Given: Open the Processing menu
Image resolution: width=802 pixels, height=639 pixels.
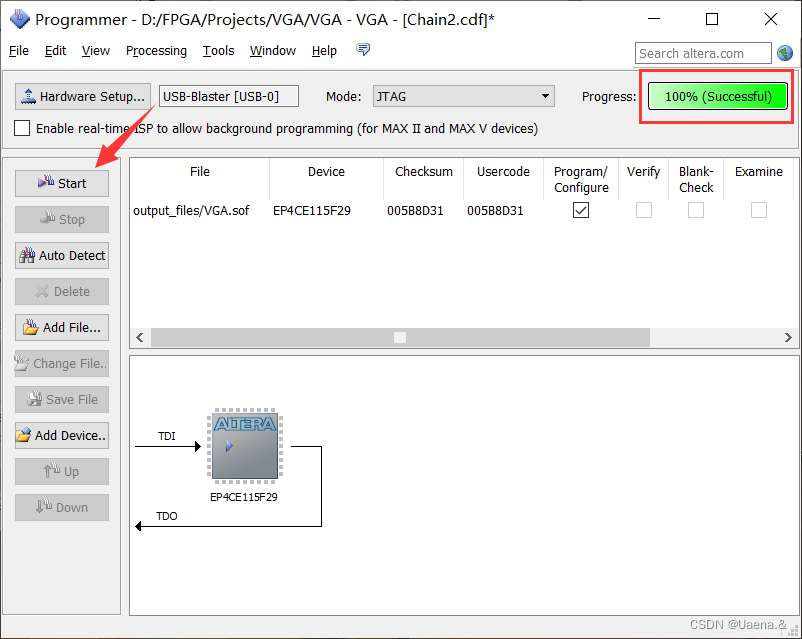Looking at the screenshot, I should [156, 51].
